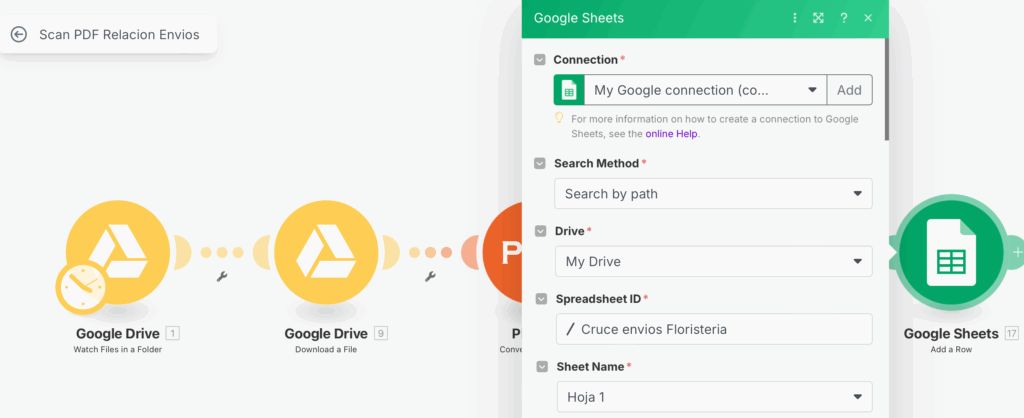Go back using the arrow beside scenario name
1024x418 pixels.
click(19, 35)
